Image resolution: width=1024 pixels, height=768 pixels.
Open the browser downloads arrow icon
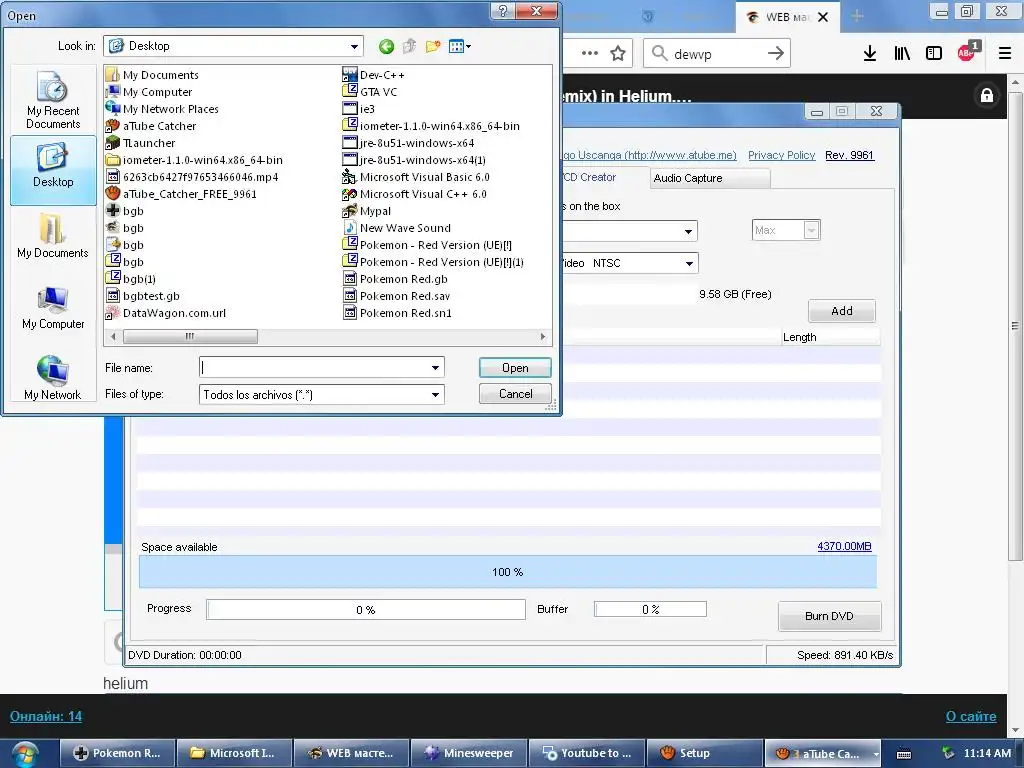pyautogui.click(x=870, y=54)
